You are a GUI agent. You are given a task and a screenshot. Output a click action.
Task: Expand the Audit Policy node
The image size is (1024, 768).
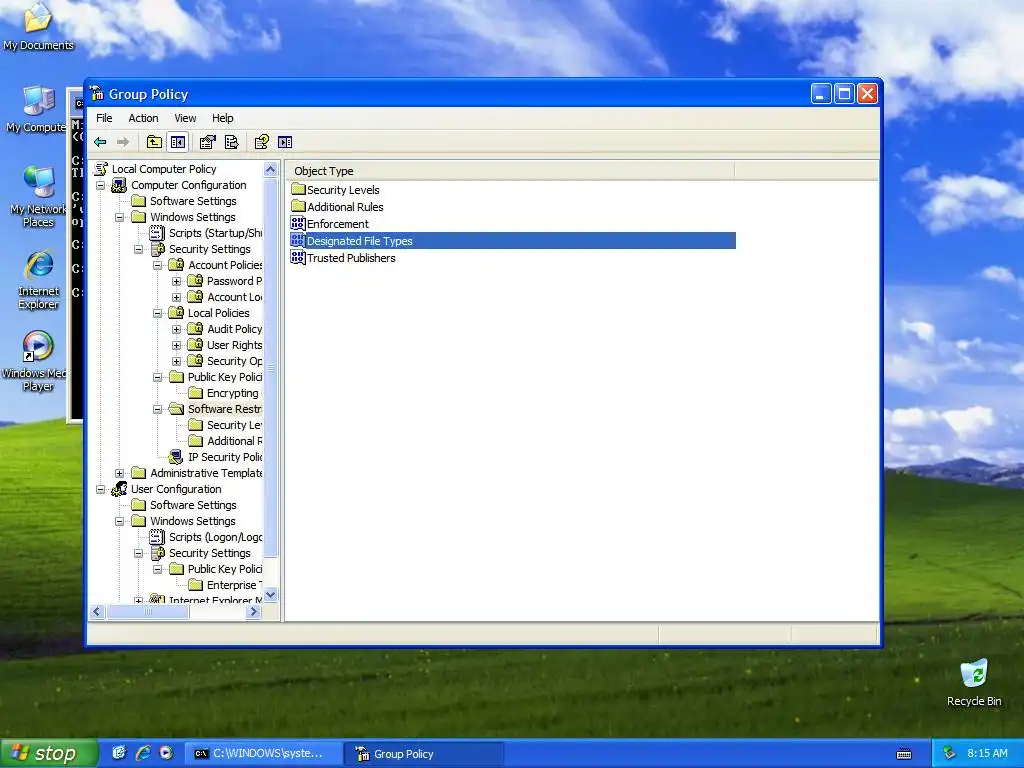176,329
